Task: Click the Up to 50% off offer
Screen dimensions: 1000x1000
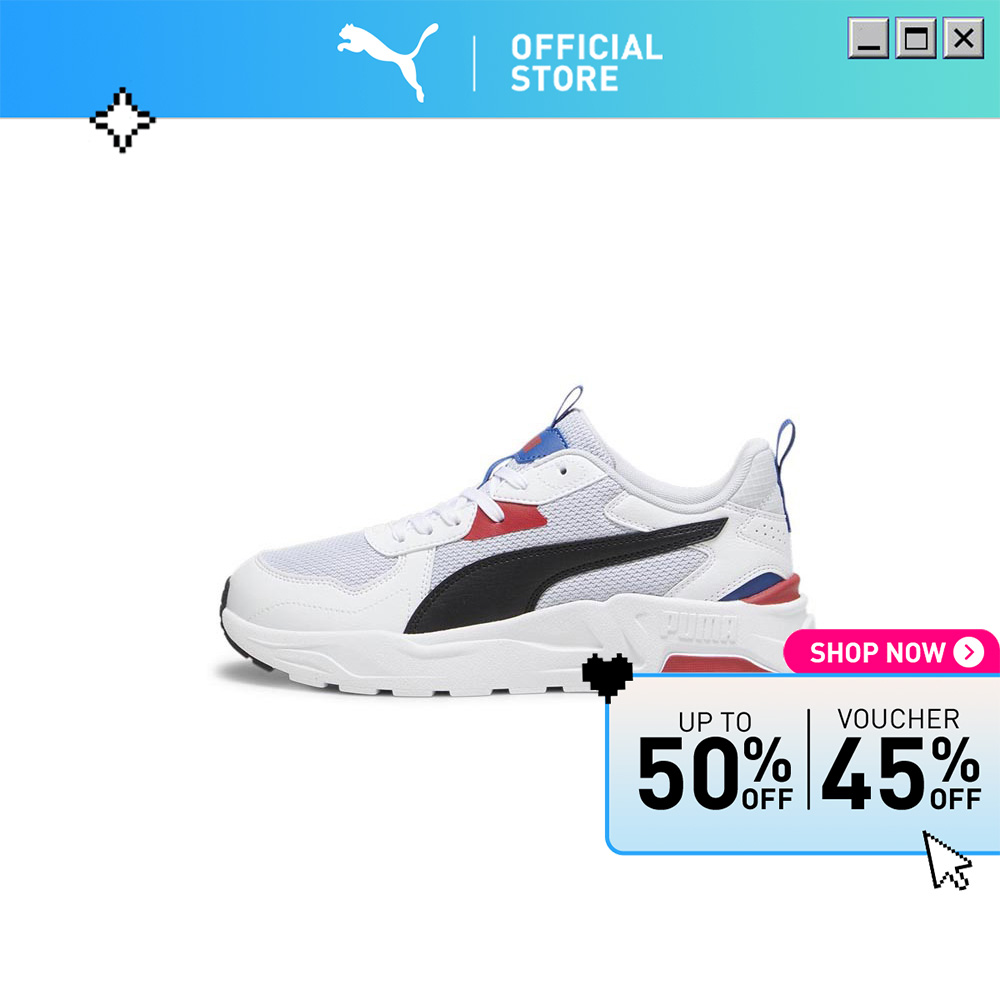Action: tap(715, 761)
